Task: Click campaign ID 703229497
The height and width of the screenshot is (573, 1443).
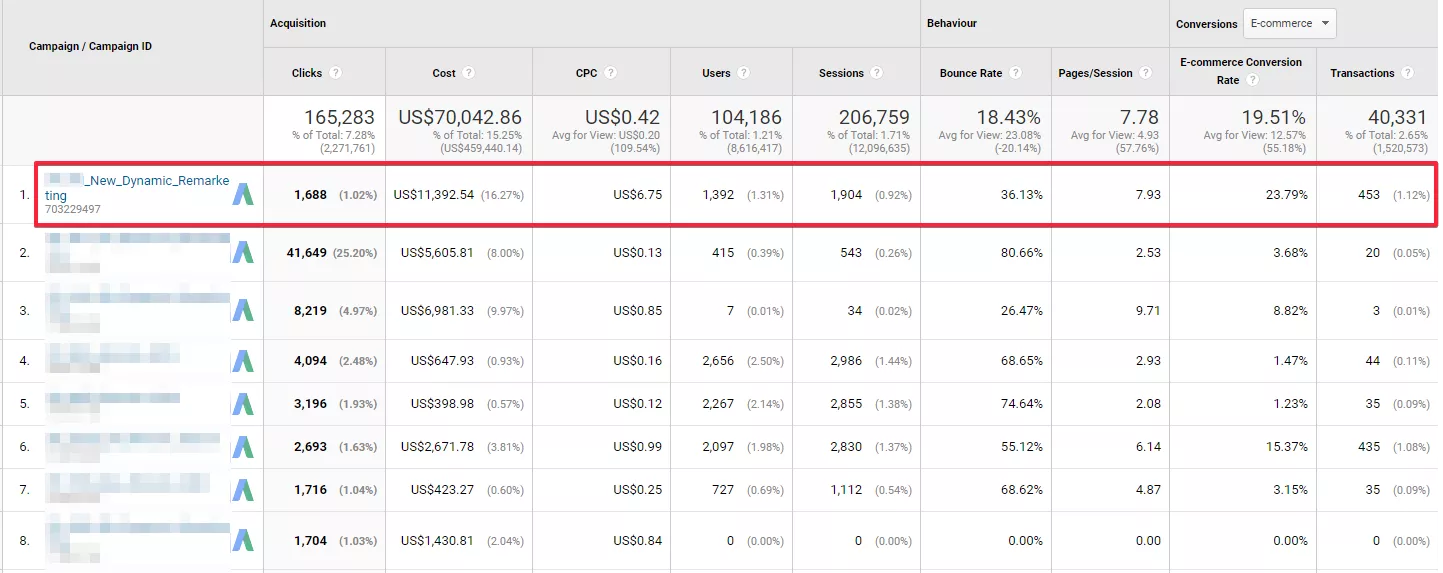Action: (x=73, y=210)
